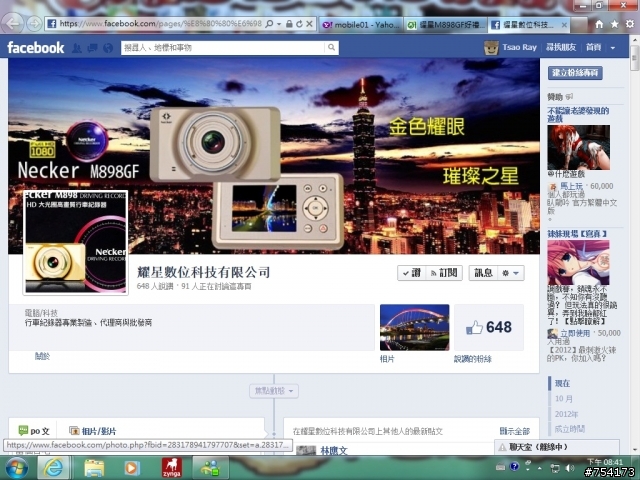Open Facebook friend requests icon

pos(76,48)
